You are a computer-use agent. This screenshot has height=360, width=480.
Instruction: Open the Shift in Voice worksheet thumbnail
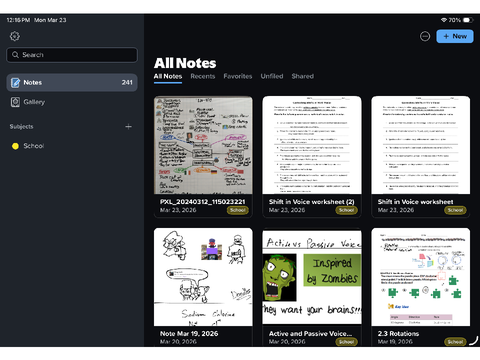421,145
